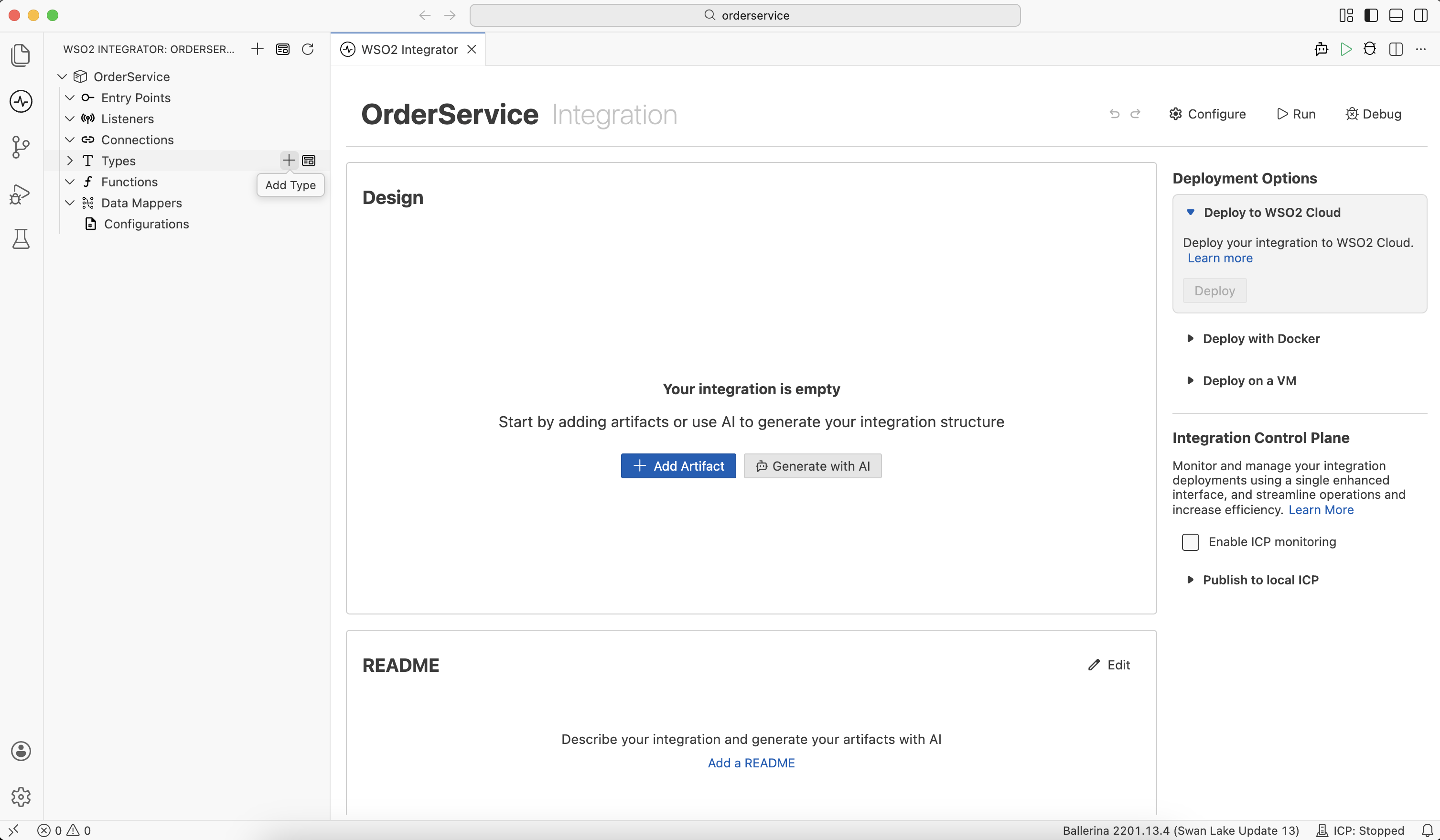Screen dimensions: 1440x840
Task: Open errors and warnings count in status bar
Action: [x=64, y=830]
